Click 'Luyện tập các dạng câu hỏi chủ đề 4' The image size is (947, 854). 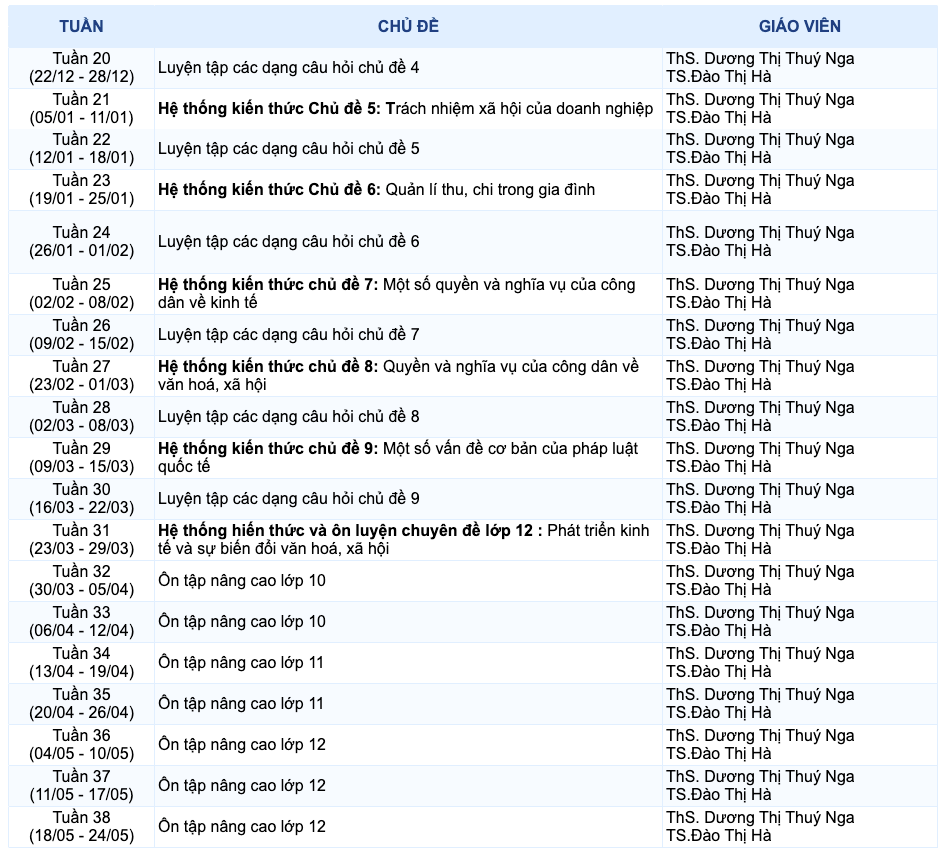point(288,68)
